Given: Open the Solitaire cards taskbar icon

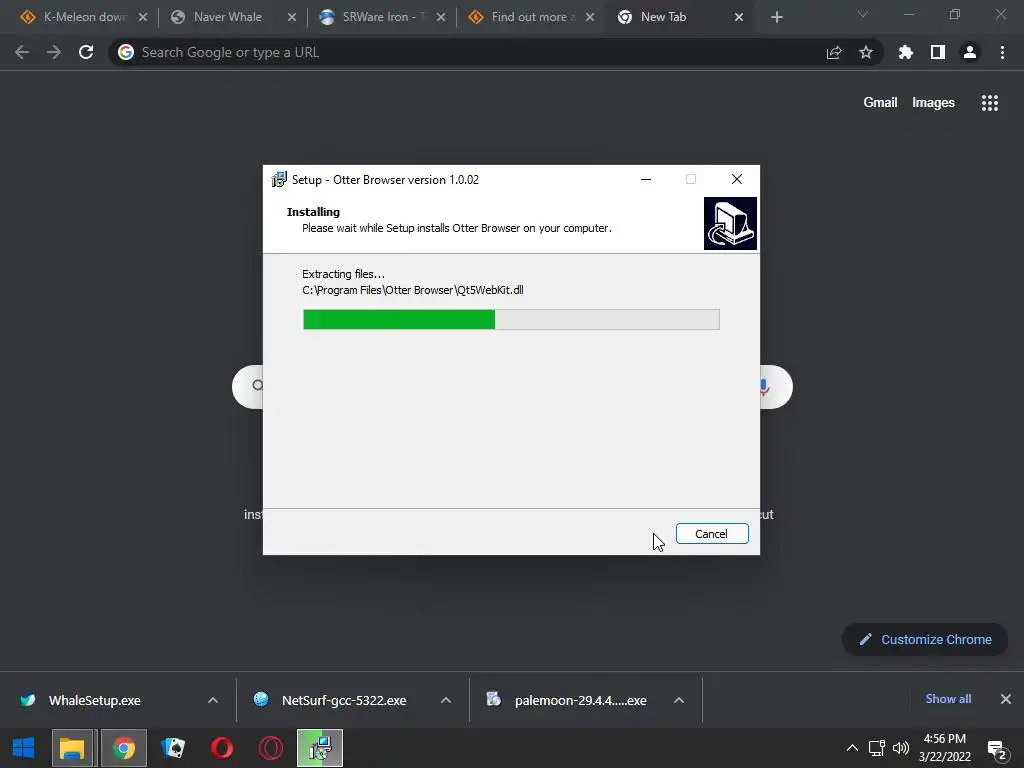Looking at the screenshot, I should (173, 748).
